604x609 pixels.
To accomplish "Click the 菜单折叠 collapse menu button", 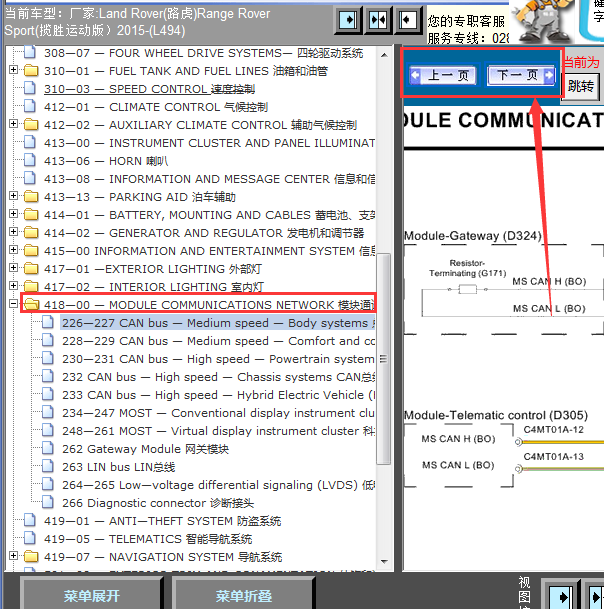I will pos(244,596).
